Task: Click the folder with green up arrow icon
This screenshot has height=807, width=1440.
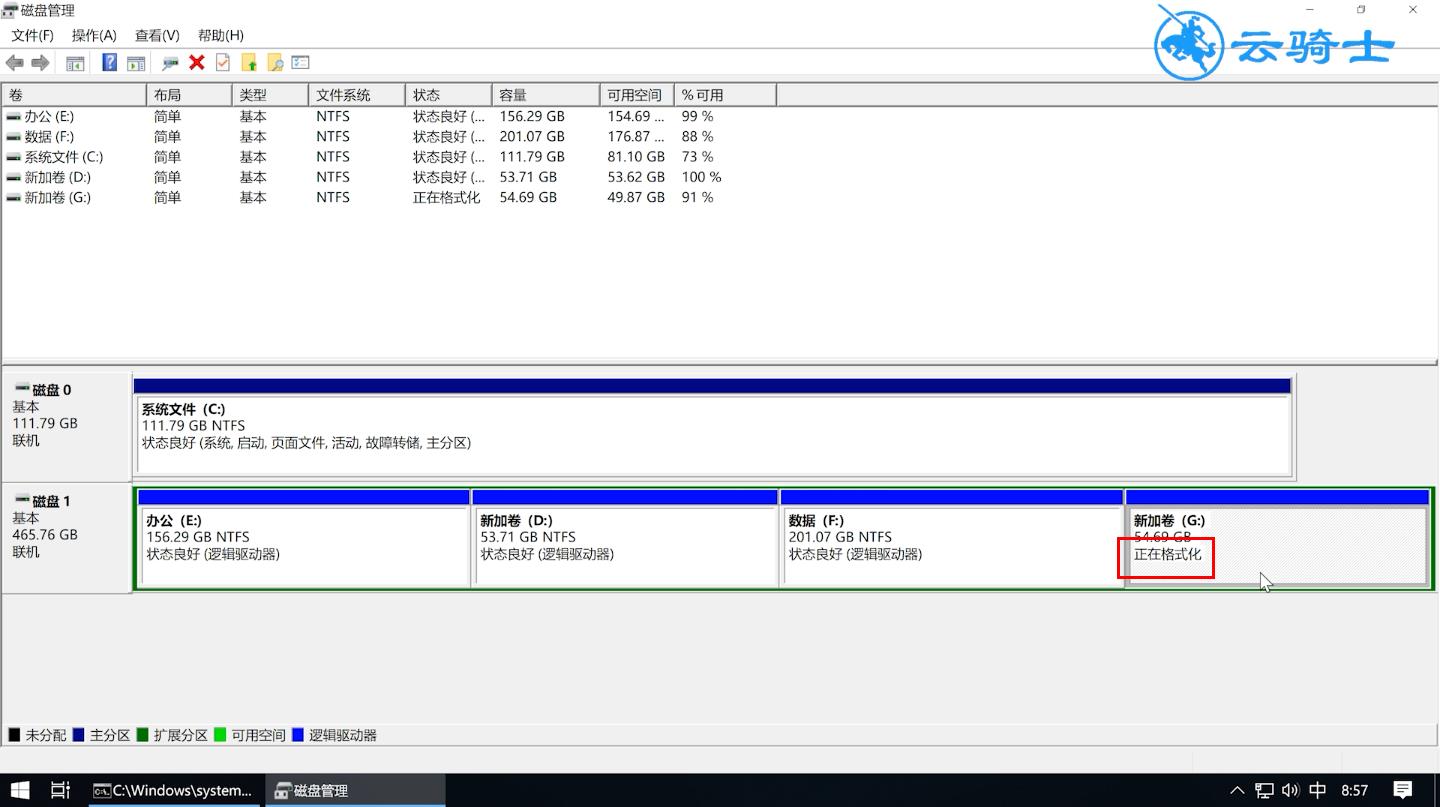Action: [249, 63]
